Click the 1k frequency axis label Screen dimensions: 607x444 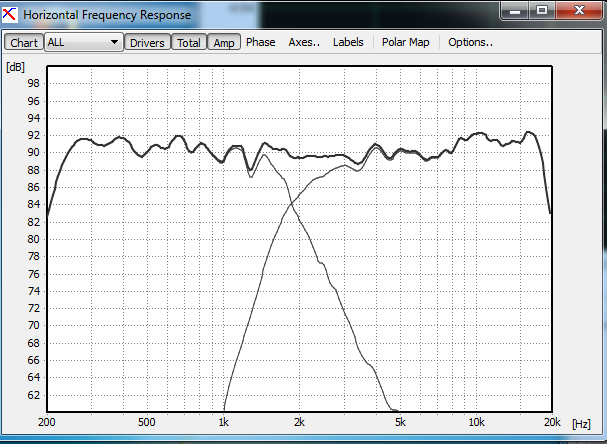(x=225, y=422)
